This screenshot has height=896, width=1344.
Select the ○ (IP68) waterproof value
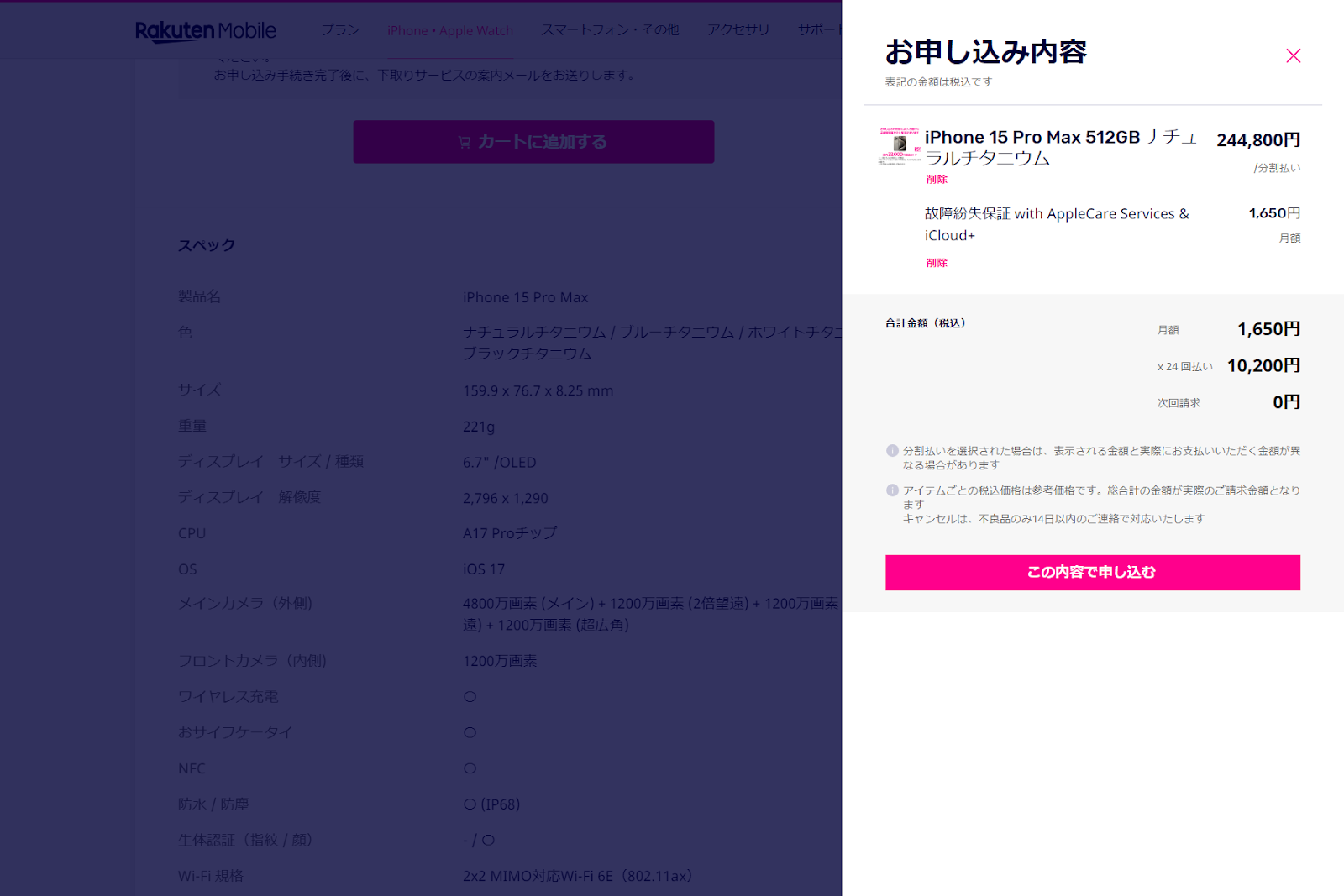point(492,804)
